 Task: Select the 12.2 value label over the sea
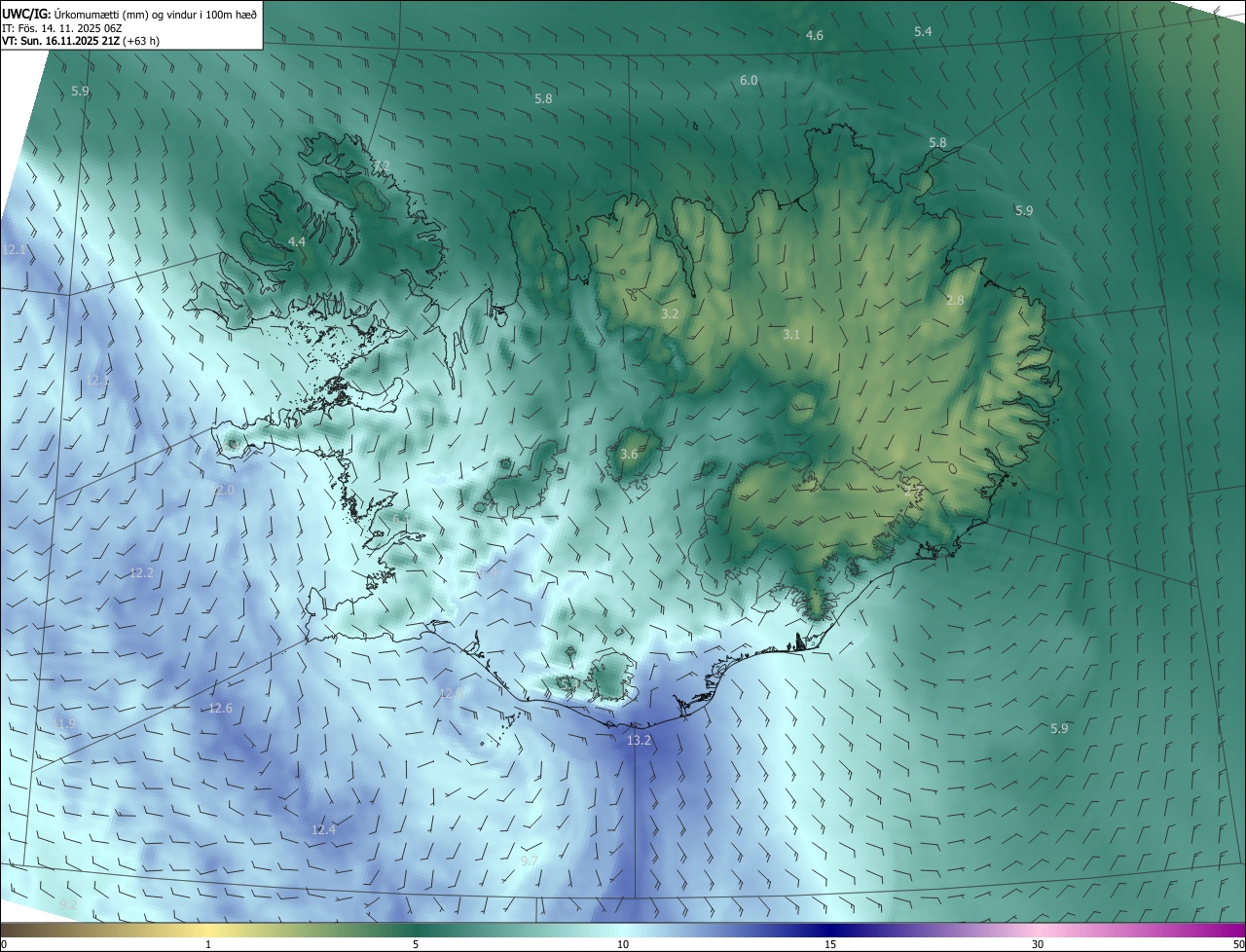click(142, 573)
